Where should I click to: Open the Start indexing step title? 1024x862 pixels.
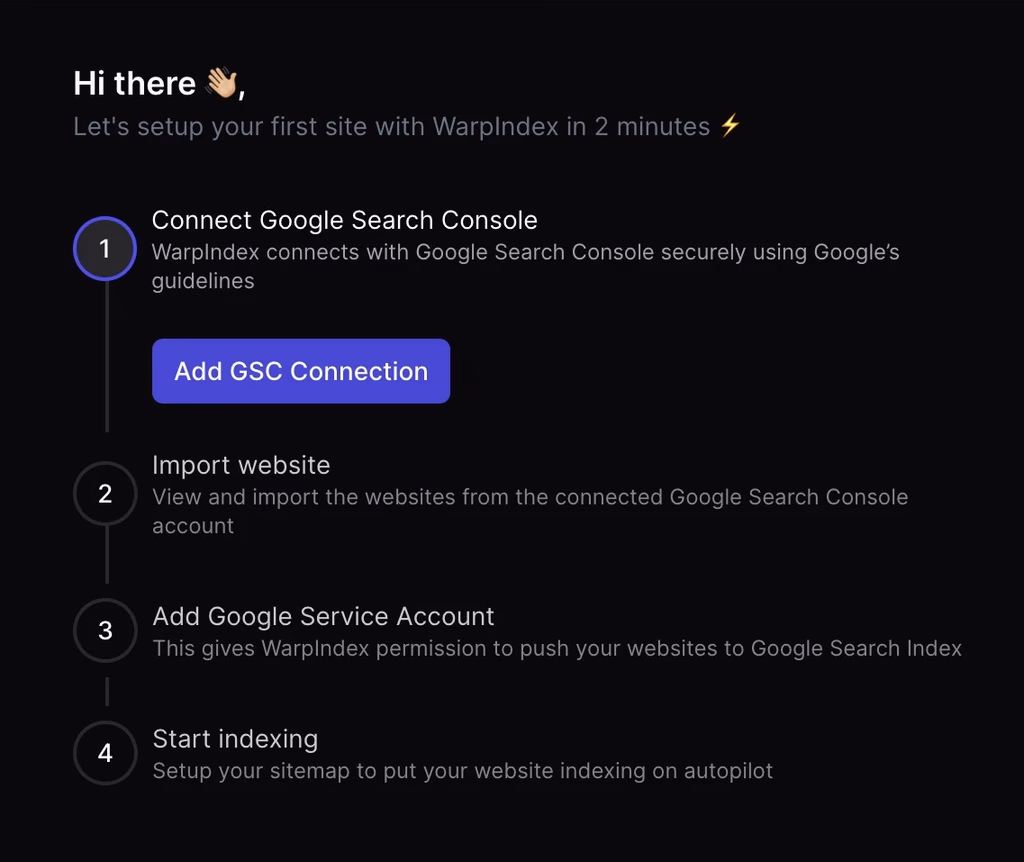pos(235,739)
